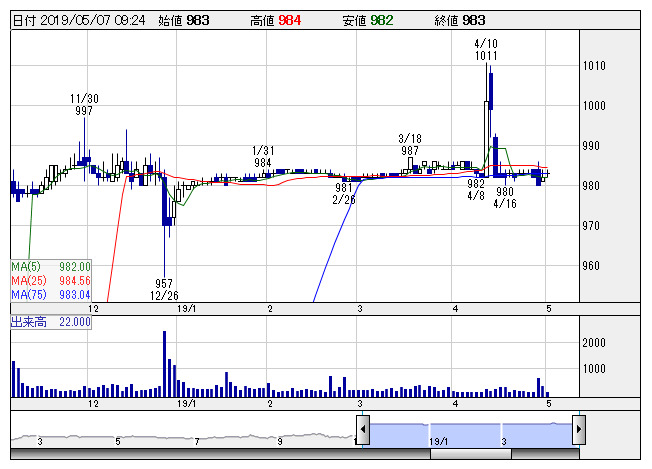Image resolution: width=652 pixels, height=469 pixels.
Task: Click the 19/1 label on price time axis
Action: (x=186, y=309)
